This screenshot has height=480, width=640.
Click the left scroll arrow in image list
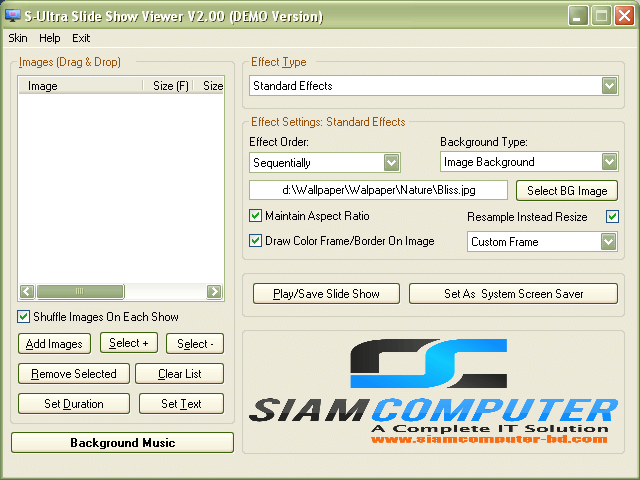26,292
